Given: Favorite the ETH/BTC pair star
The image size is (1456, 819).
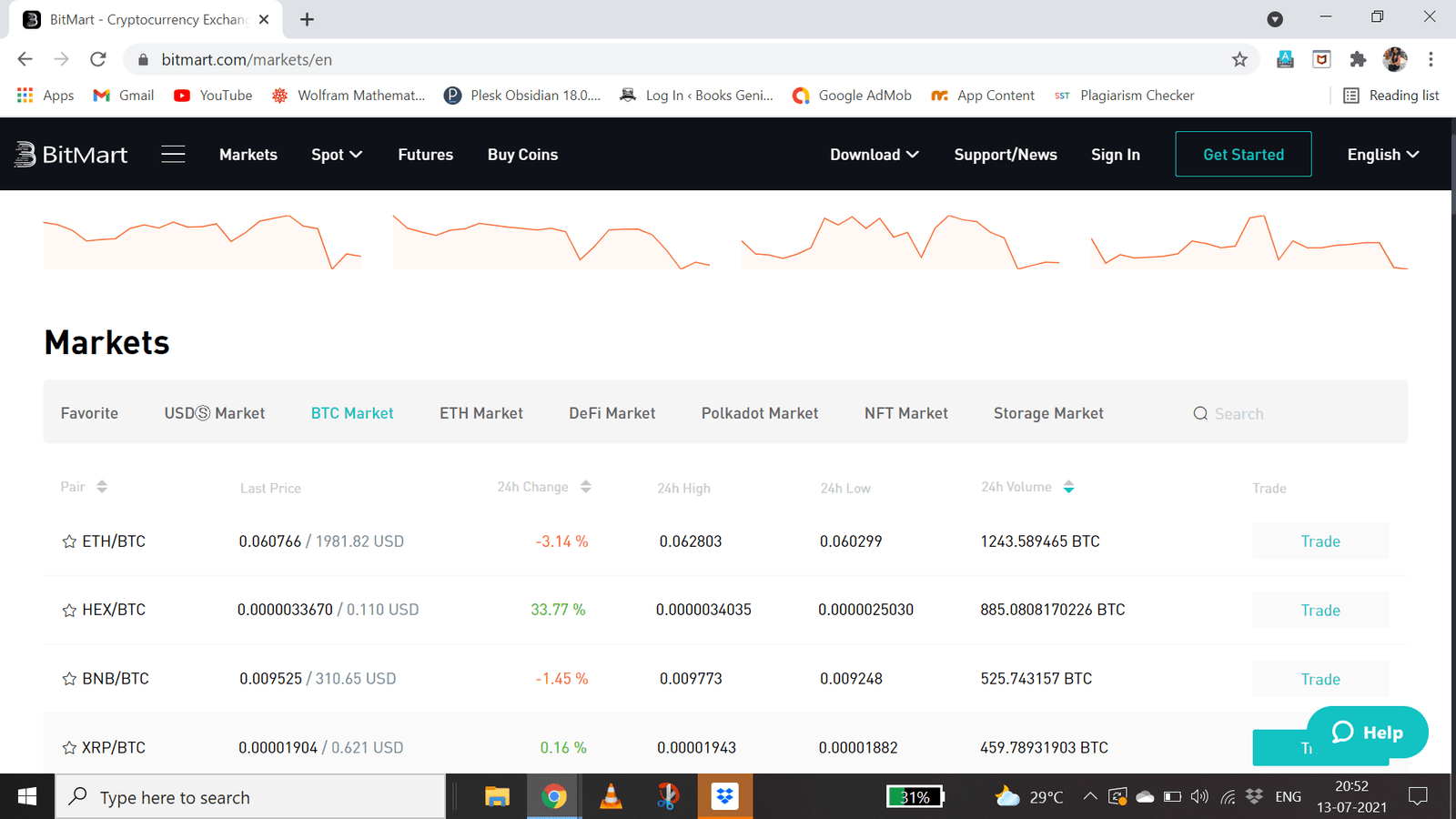Looking at the screenshot, I should (69, 542).
